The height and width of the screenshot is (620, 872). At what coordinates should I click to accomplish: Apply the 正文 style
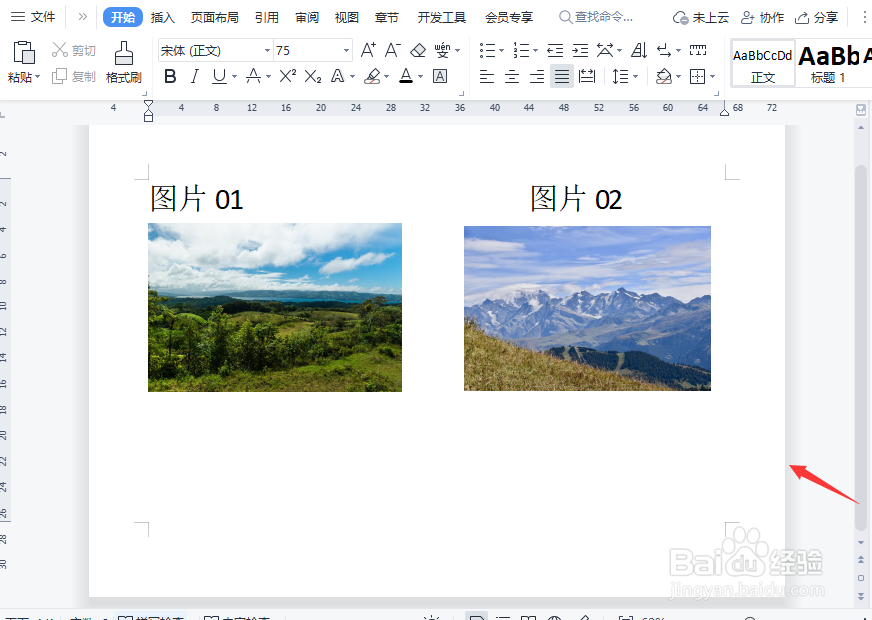click(762, 63)
